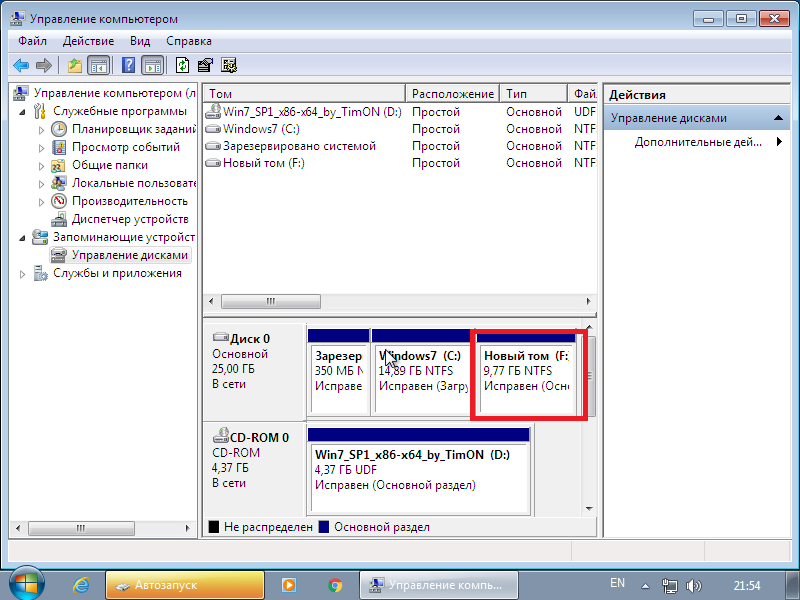Click the tree pane horizontal scrollbar thumb

click(x=81, y=528)
